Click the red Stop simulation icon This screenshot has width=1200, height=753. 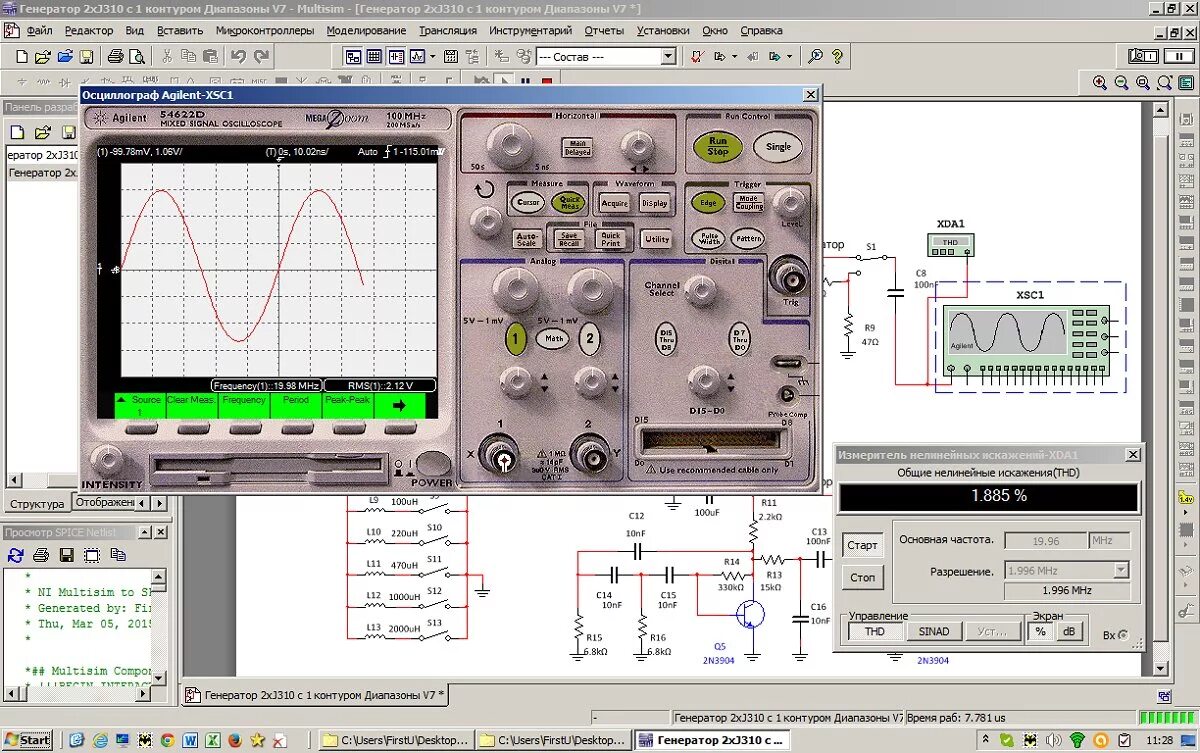tap(546, 83)
